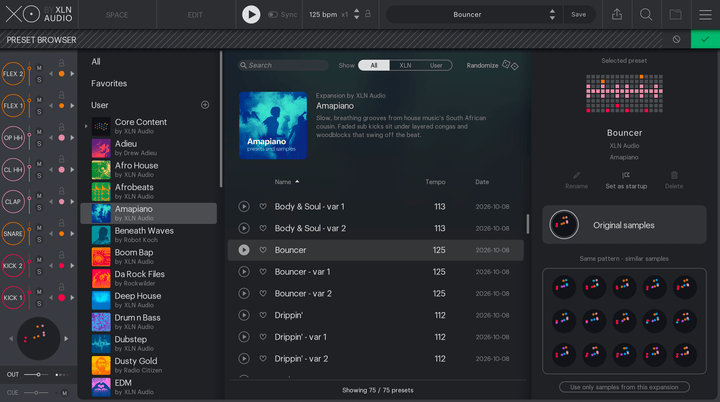Click the previous arrow beside sample space circle

click(11, 339)
